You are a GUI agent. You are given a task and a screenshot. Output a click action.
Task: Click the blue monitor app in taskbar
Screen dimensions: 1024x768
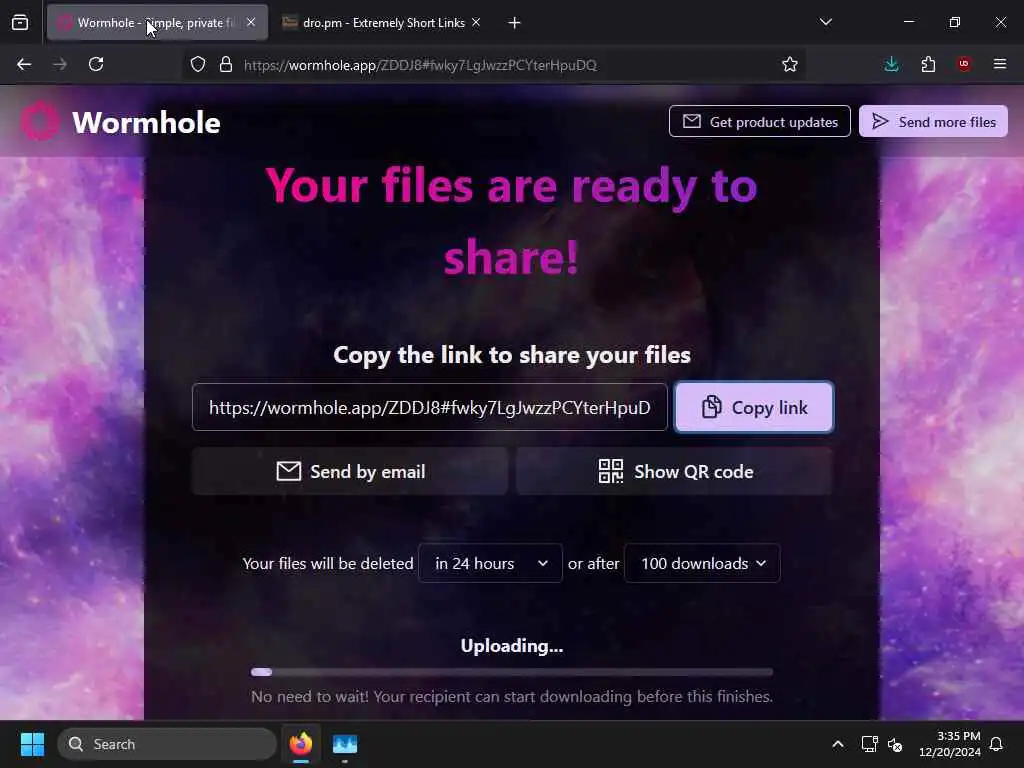[x=345, y=744]
